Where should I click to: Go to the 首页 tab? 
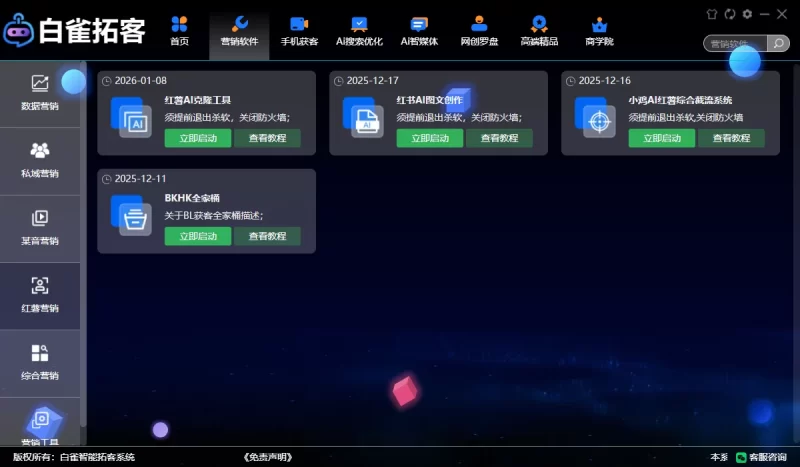pos(179,32)
